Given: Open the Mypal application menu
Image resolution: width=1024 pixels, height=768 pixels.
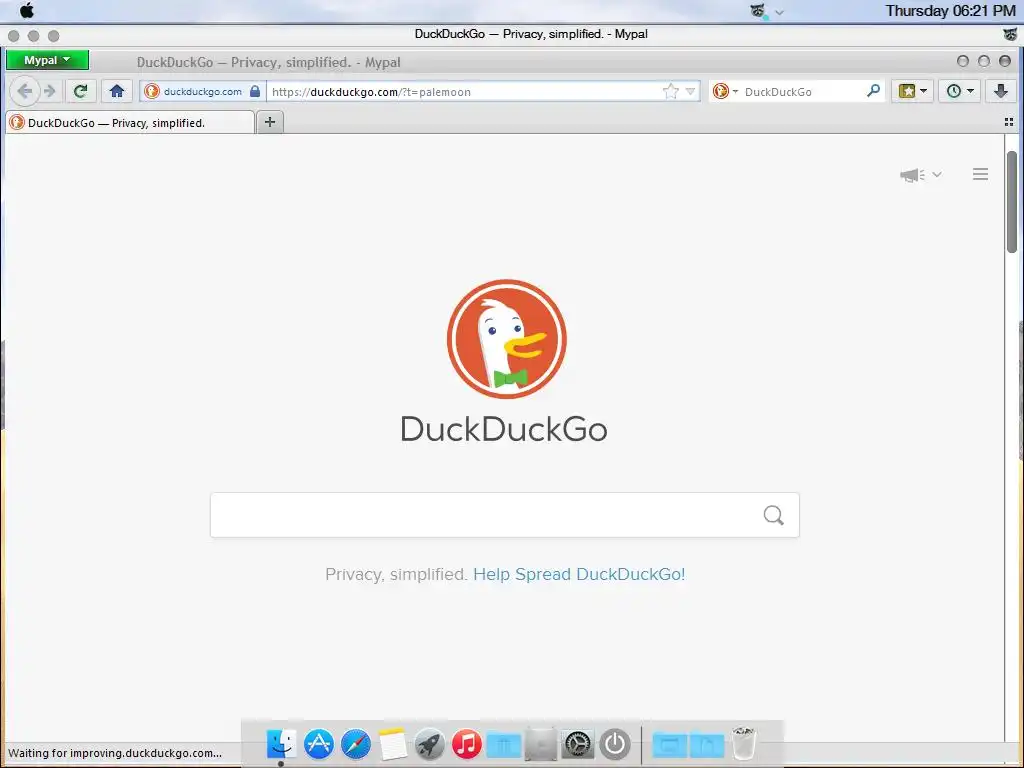Looking at the screenshot, I should point(47,60).
